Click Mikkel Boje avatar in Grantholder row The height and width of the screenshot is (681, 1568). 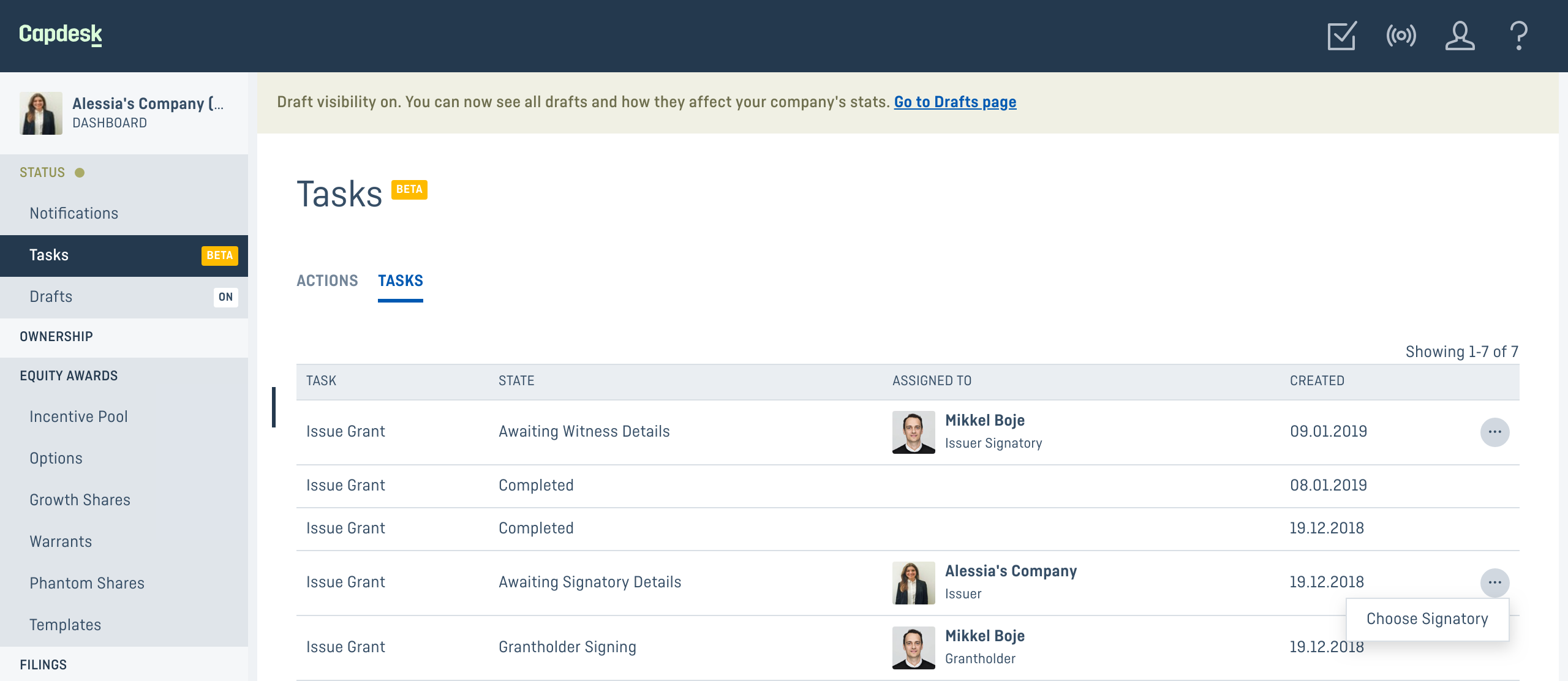tap(913, 647)
